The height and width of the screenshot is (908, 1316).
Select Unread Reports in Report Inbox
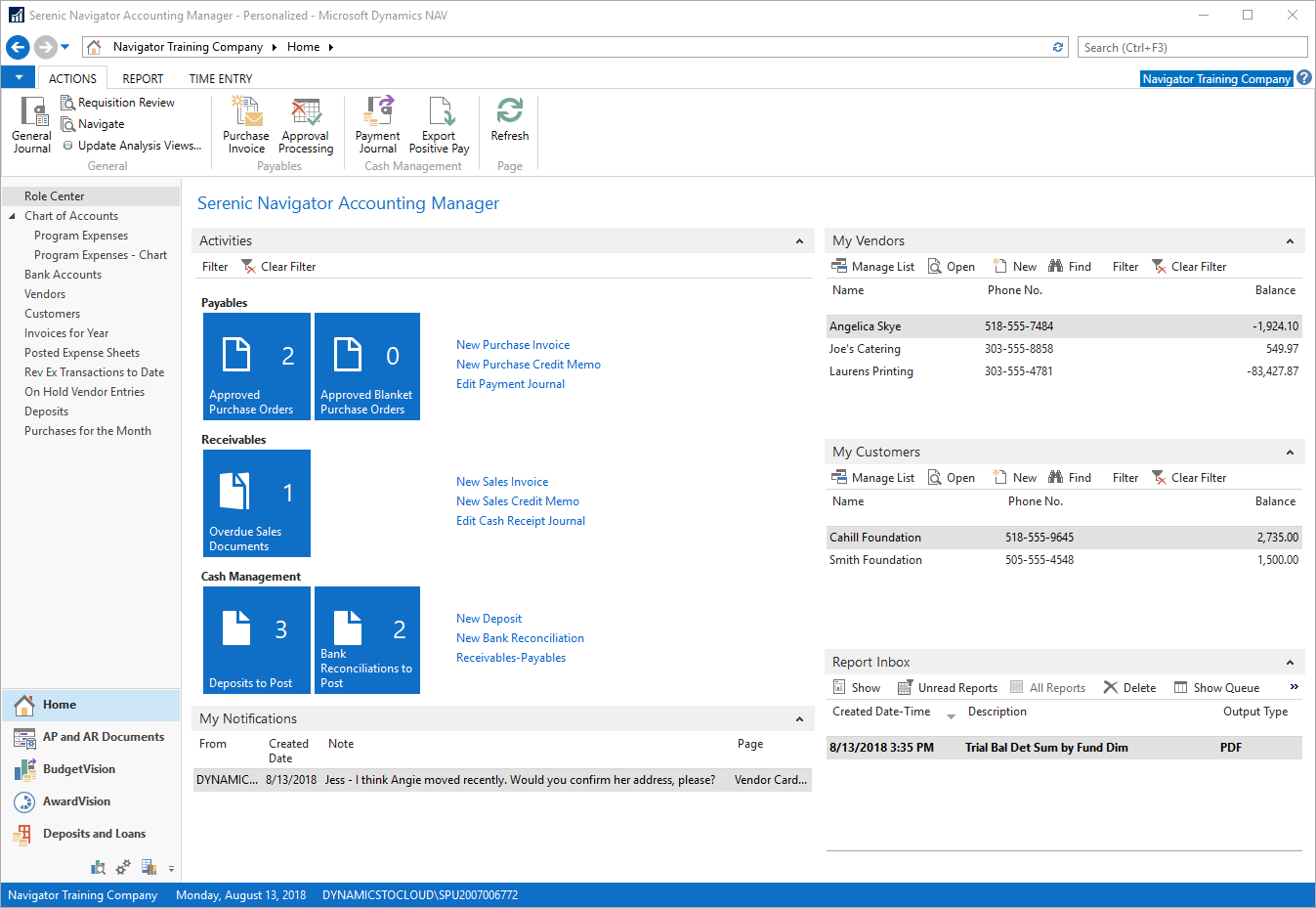[948, 688]
